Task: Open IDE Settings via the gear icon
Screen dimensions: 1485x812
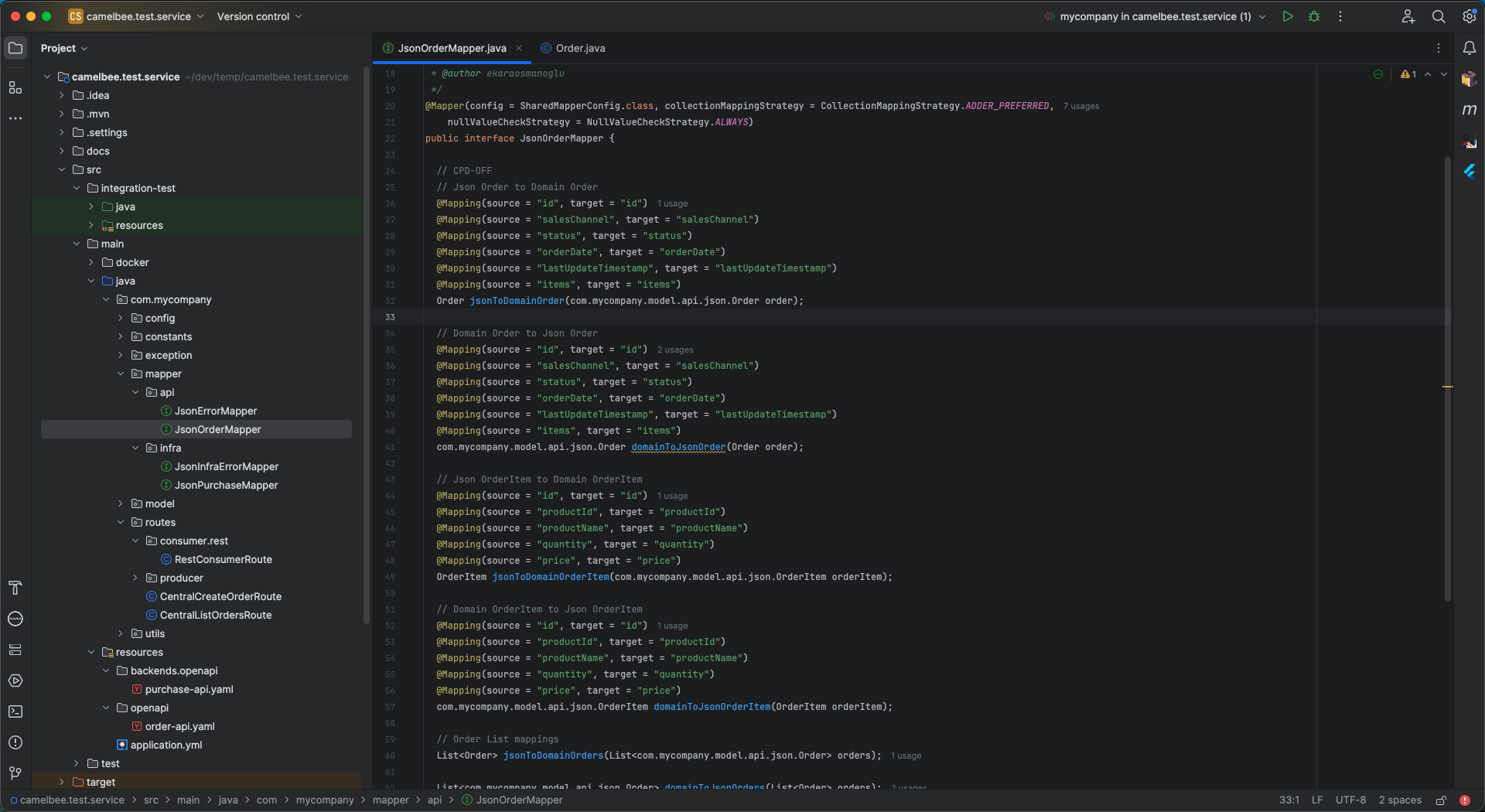Action: pos(1468,16)
